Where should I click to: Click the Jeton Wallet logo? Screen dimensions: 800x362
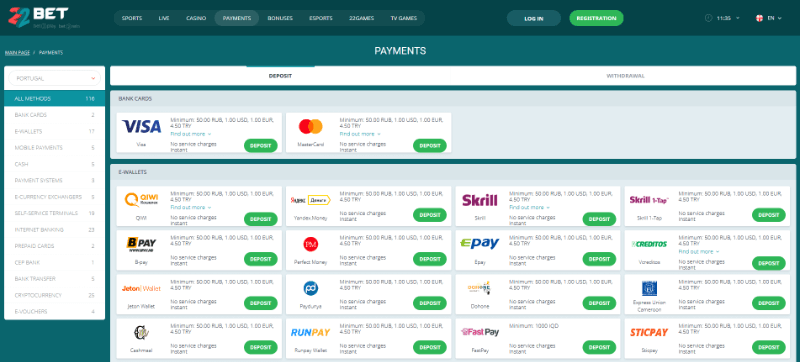pos(141,289)
